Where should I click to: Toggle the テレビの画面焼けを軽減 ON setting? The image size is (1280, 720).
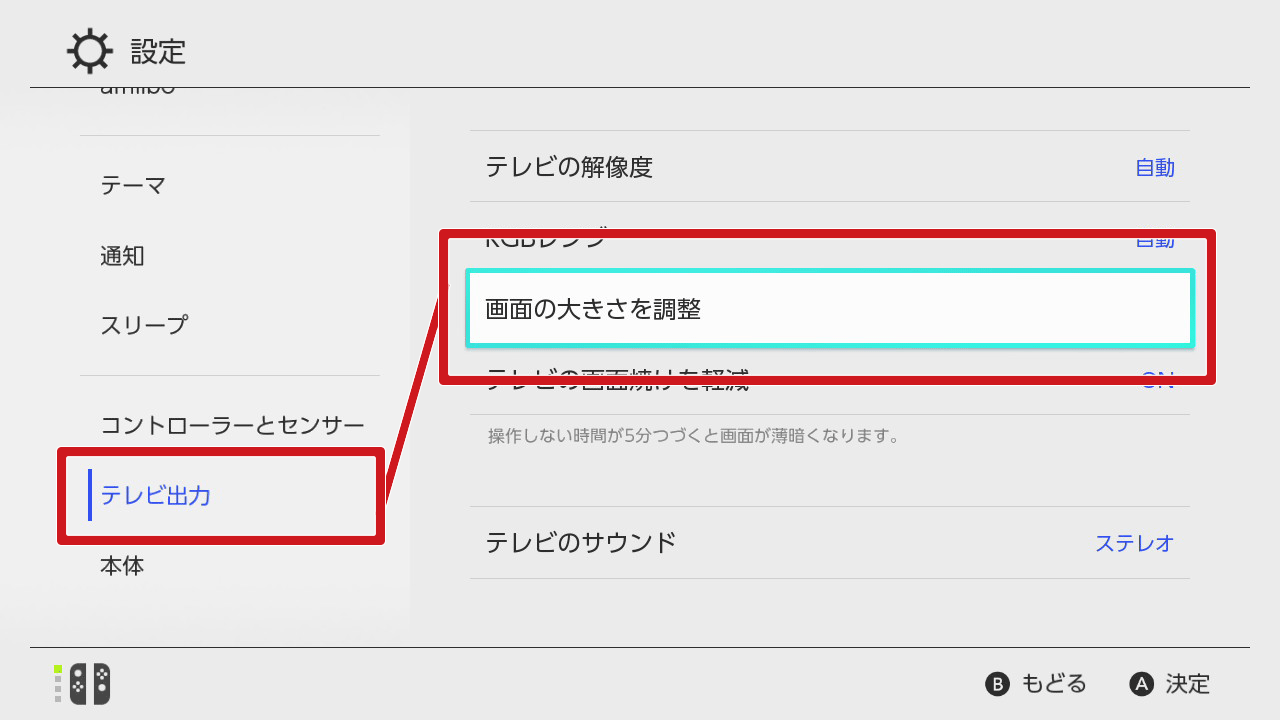point(1157,380)
